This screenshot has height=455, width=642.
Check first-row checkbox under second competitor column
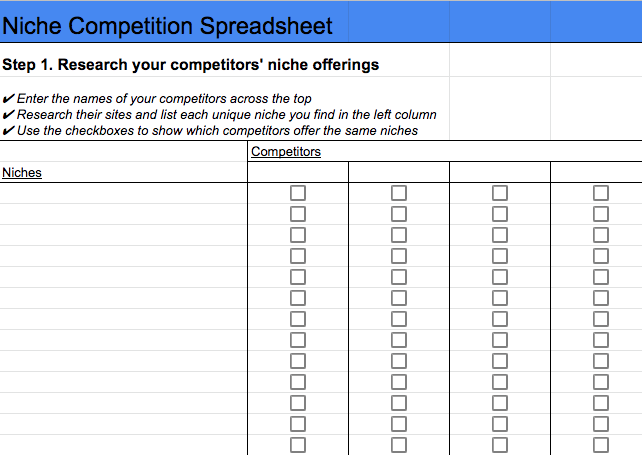[399, 193]
